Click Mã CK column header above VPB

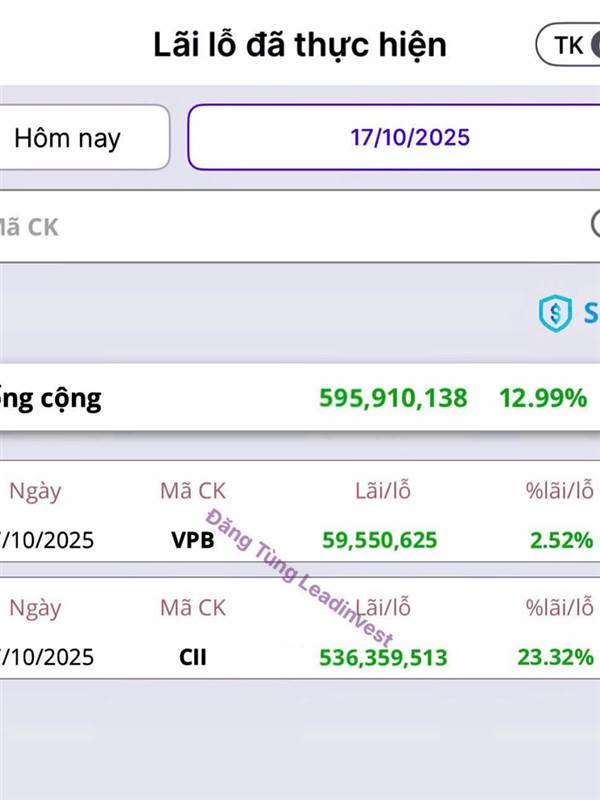(193, 491)
